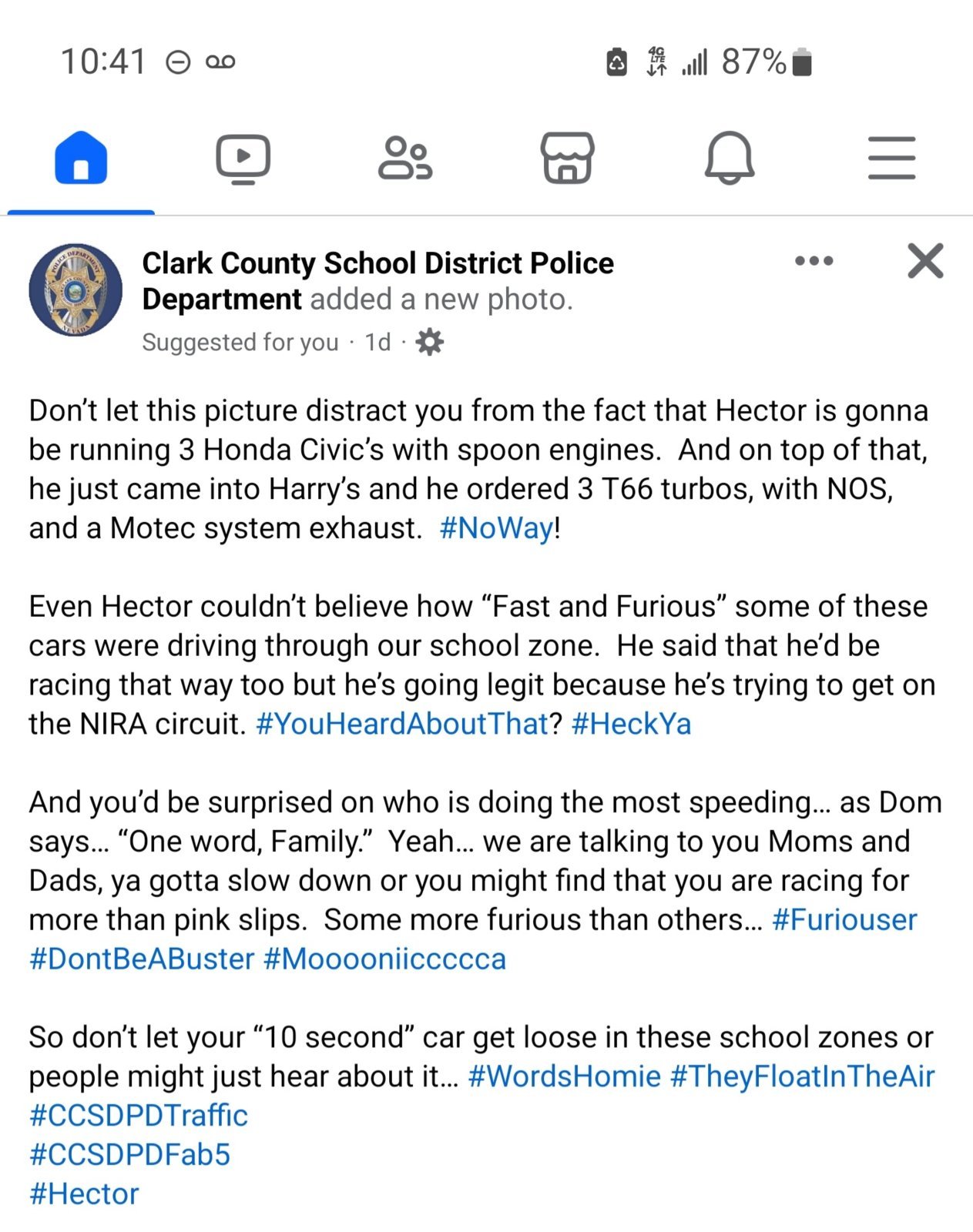Open the hamburger menu icon
973x1232 pixels.
pos(892,158)
